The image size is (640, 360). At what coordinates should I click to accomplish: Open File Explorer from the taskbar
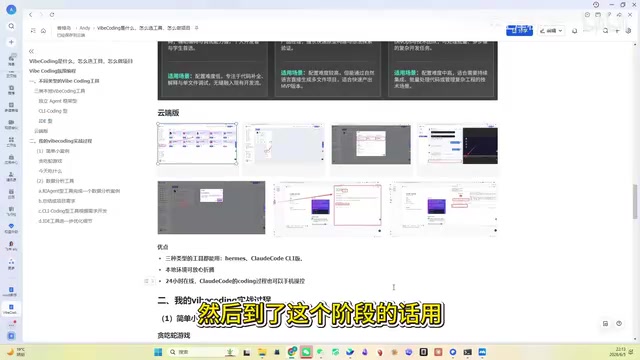click(262, 352)
